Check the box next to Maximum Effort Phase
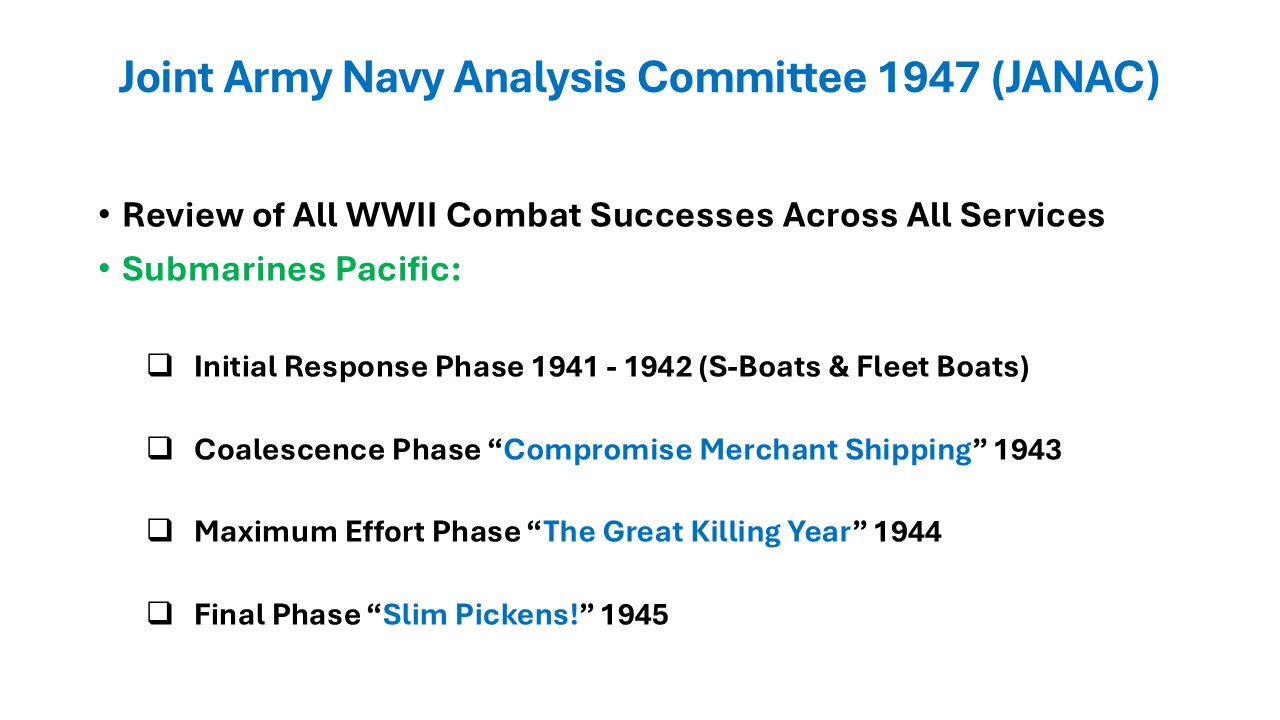The height and width of the screenshot is (720, 1280). tap(158, 532)
